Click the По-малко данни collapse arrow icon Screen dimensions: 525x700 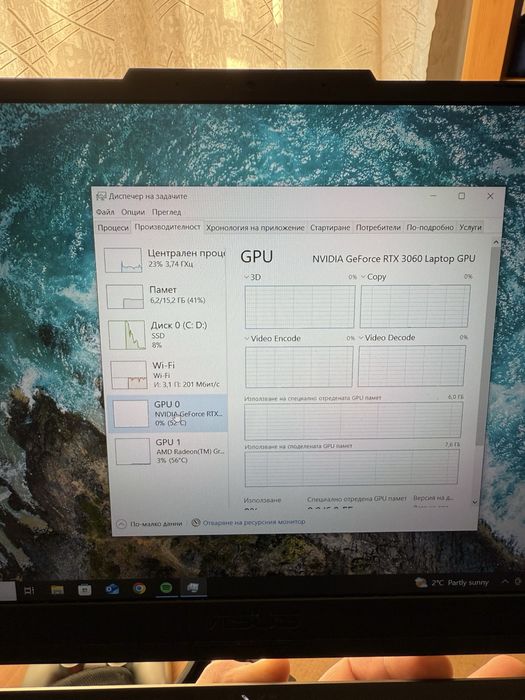point(121,524)
